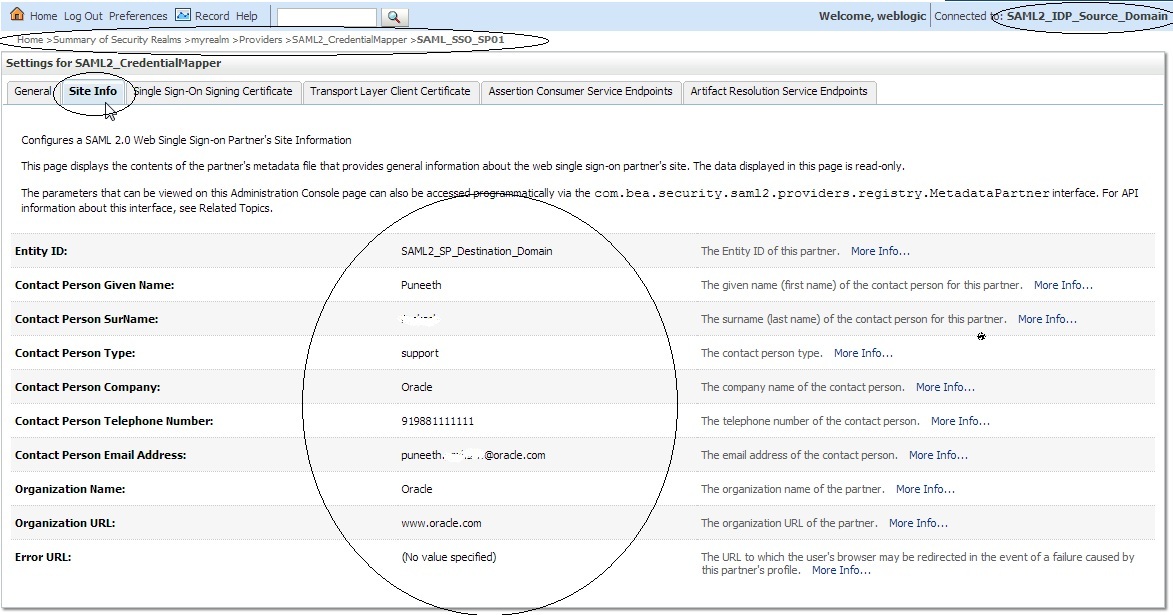Open Transport Layer Client Certificate tab
Screen dimensions: 1173x615
(x=391, y=91)
